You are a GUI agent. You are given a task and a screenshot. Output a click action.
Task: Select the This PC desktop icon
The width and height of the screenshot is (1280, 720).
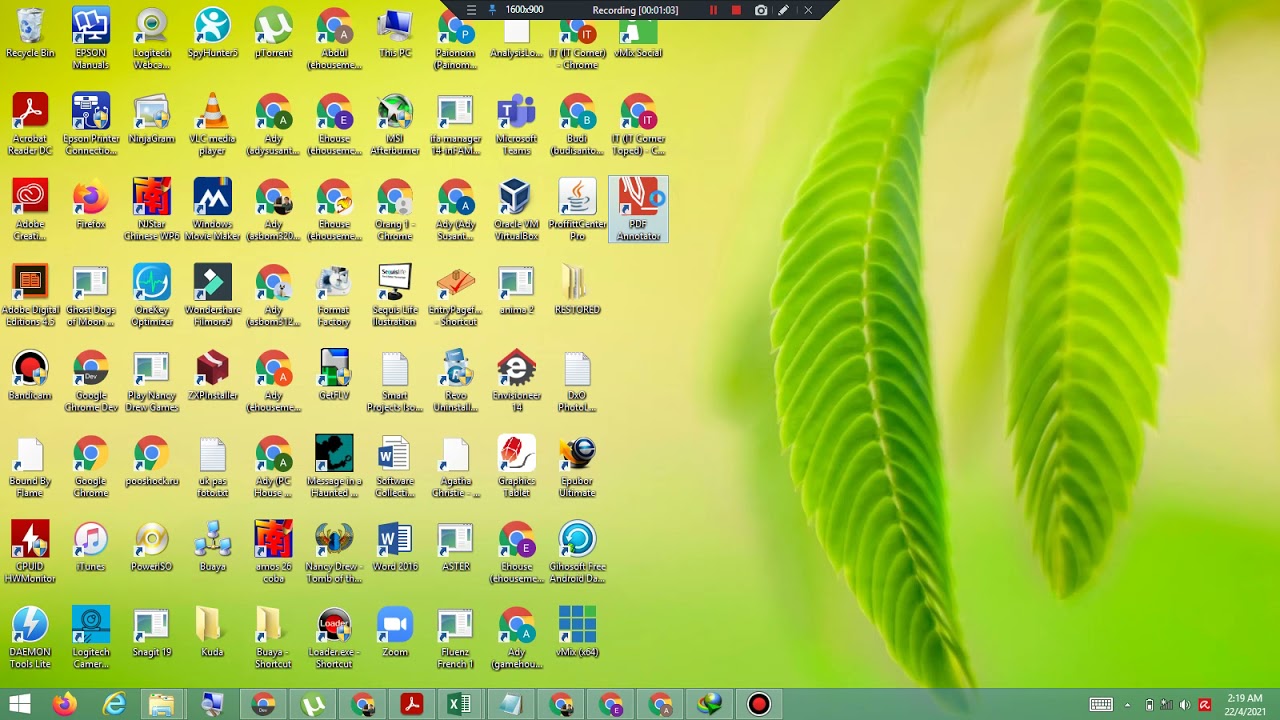395,33
